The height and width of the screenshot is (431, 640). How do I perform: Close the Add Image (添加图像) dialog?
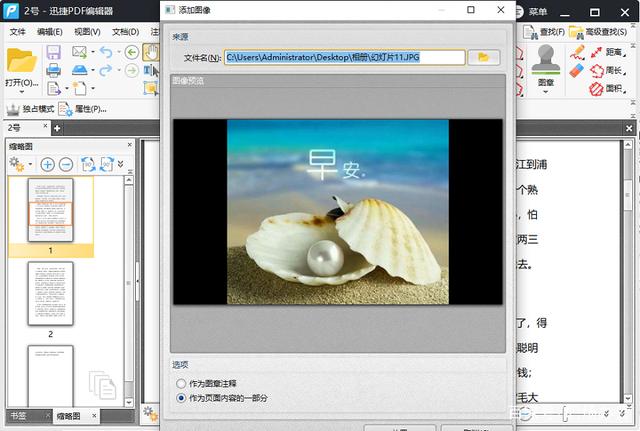[x=501, y=10]
